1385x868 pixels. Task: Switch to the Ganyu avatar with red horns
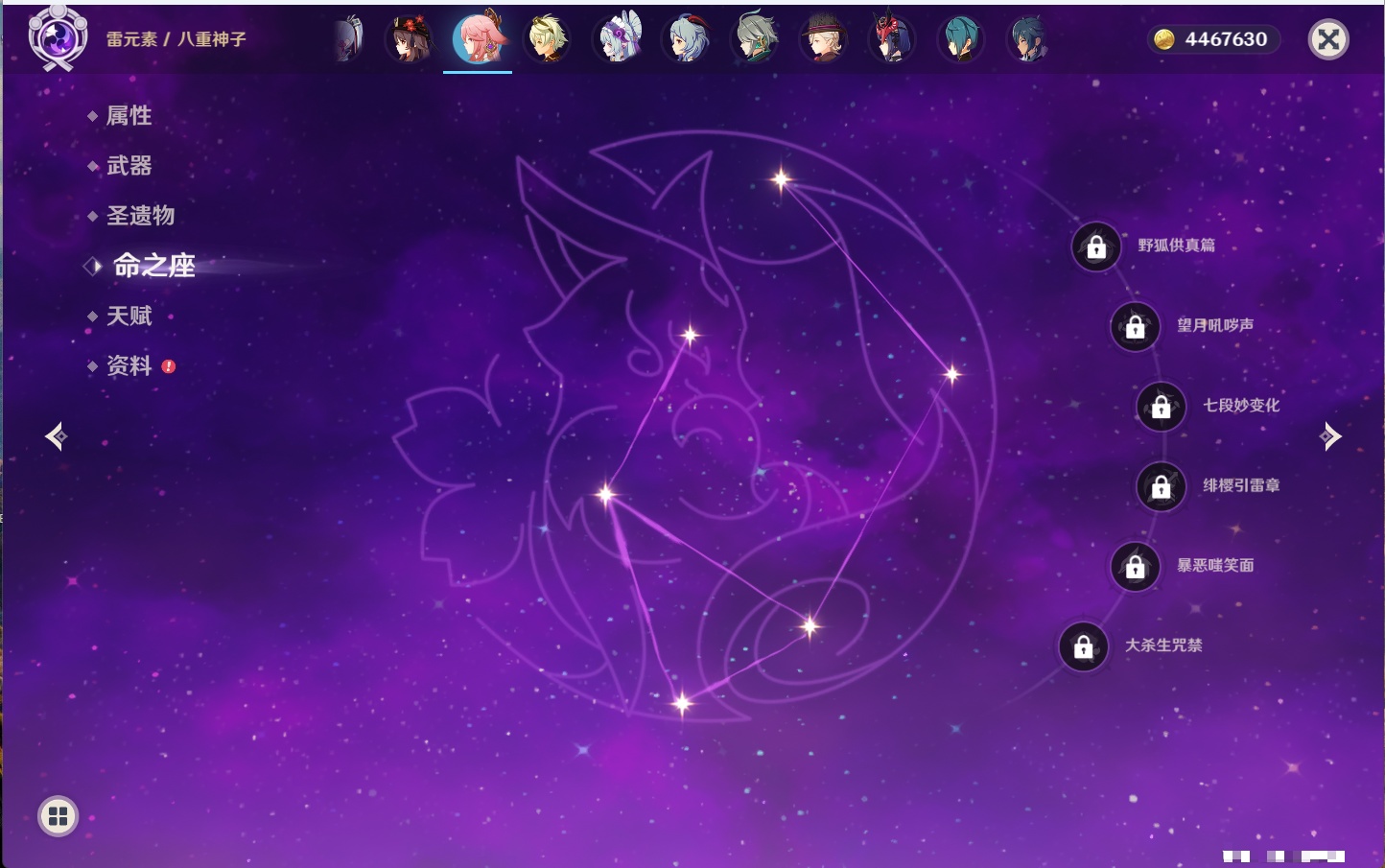click(x=687, y=39)
